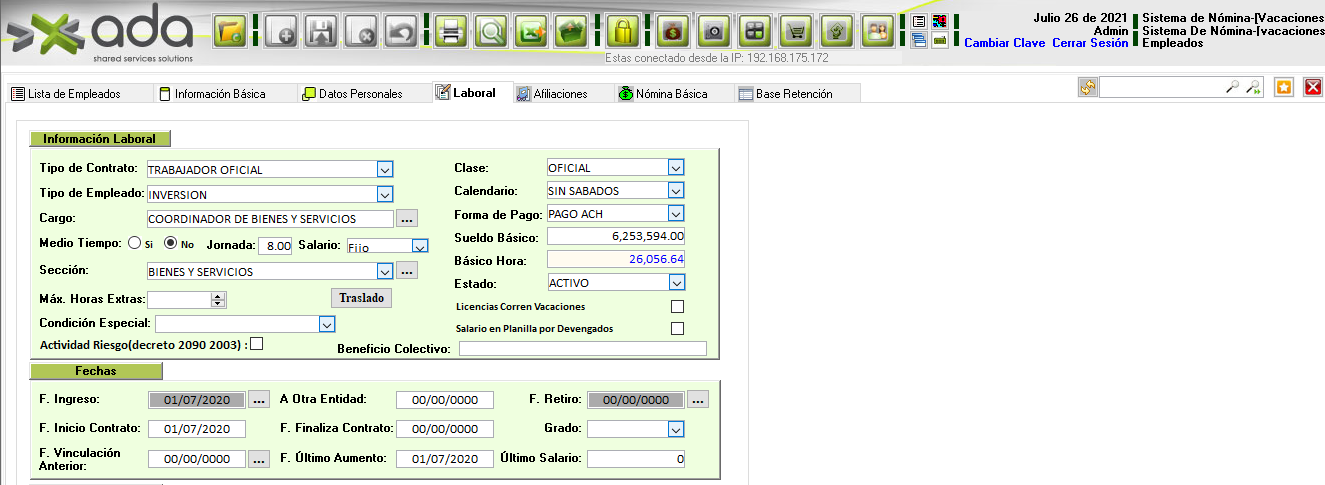Click the orange star favorites icon

click(x=1285, y=88)
